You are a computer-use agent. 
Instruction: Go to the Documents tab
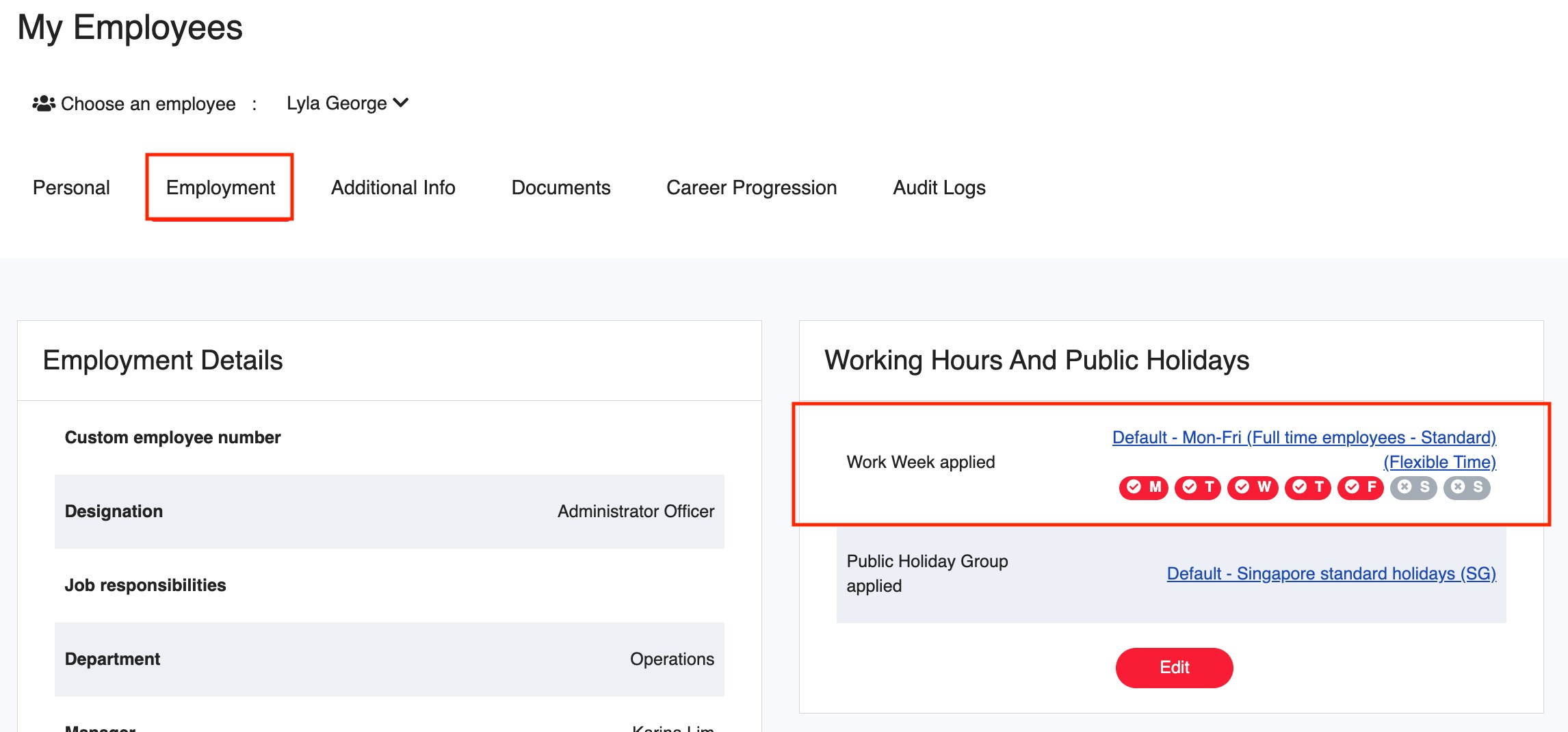(x=561, y=187)
